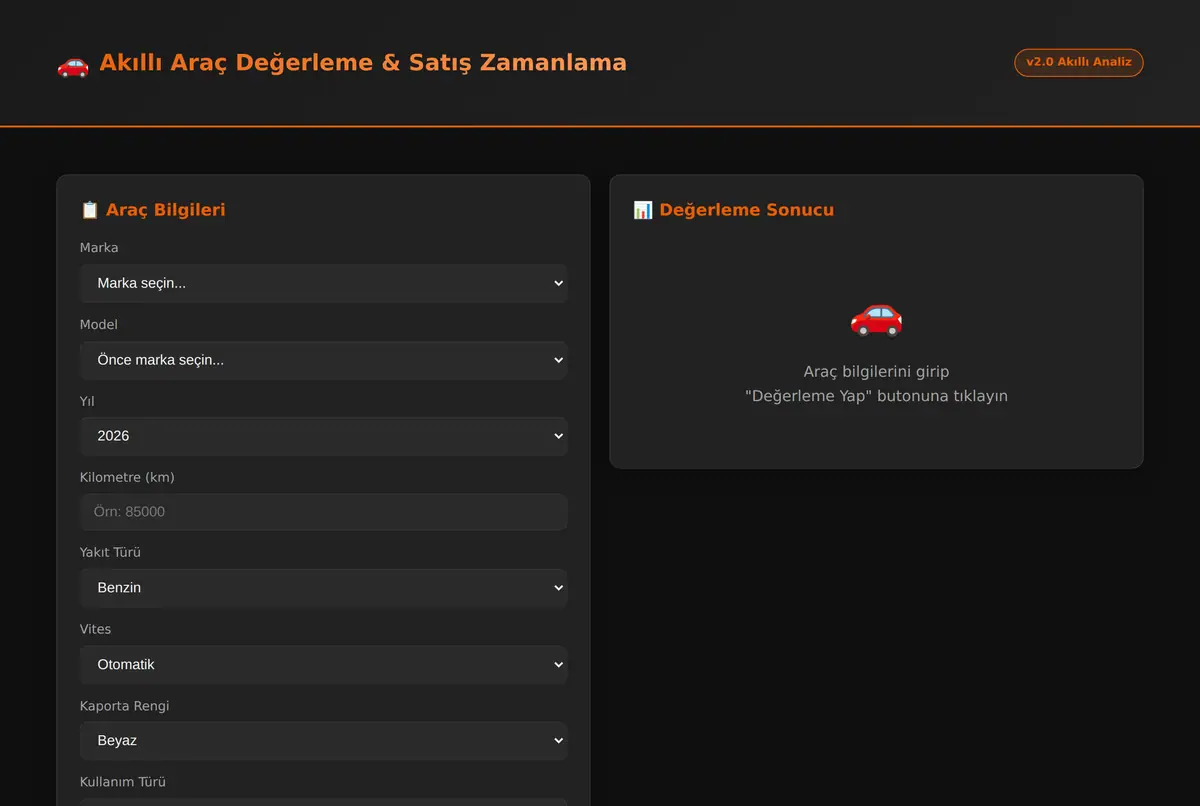1200x806 pixels.
Task: Expand the Yıl dropdown showing 2026
Action: 324,436
